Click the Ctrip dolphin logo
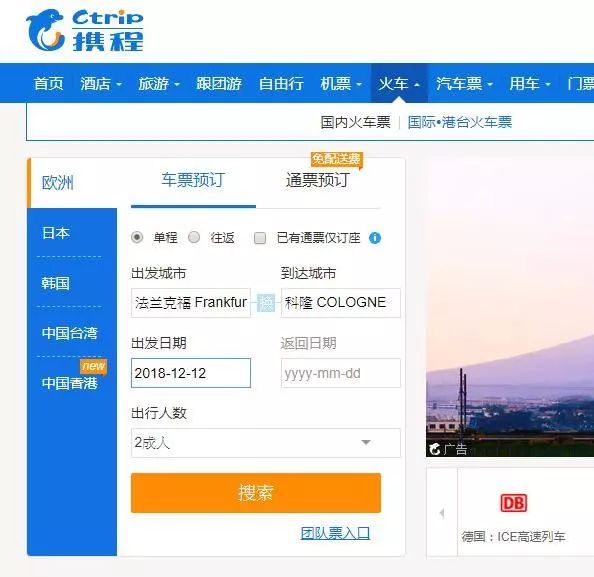The image size is (594, 577). click(x=84, y=30)
